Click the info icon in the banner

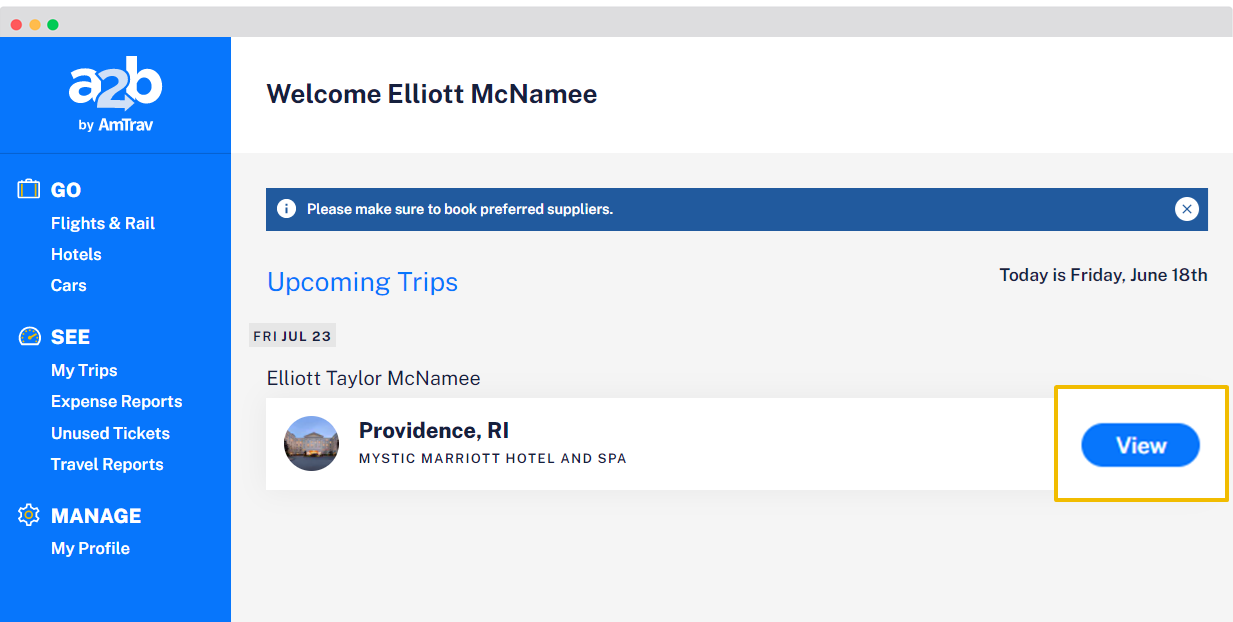pos(286,209)
